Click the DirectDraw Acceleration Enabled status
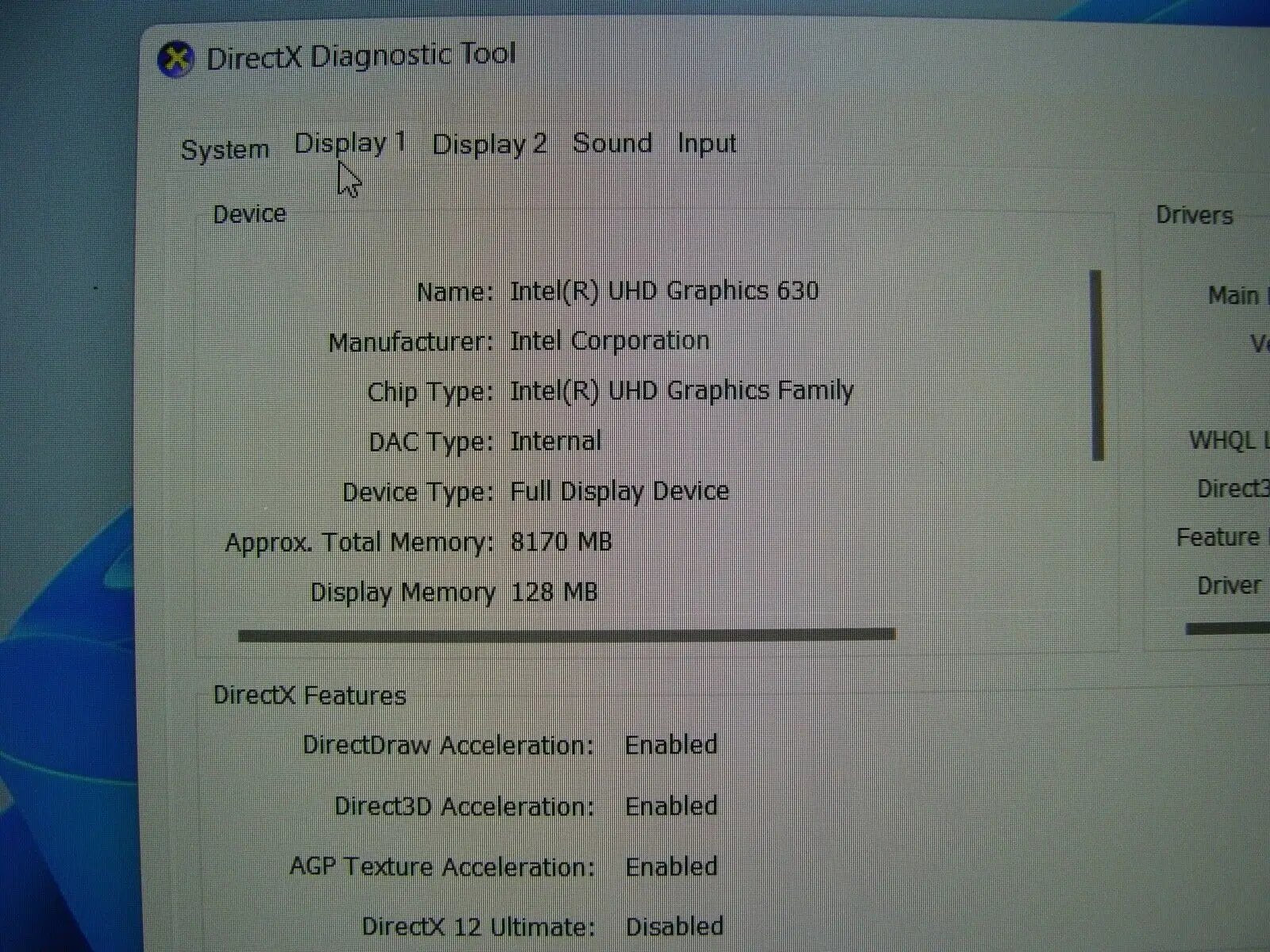This screenshot has height=952, width=1270. coord(671,745)
